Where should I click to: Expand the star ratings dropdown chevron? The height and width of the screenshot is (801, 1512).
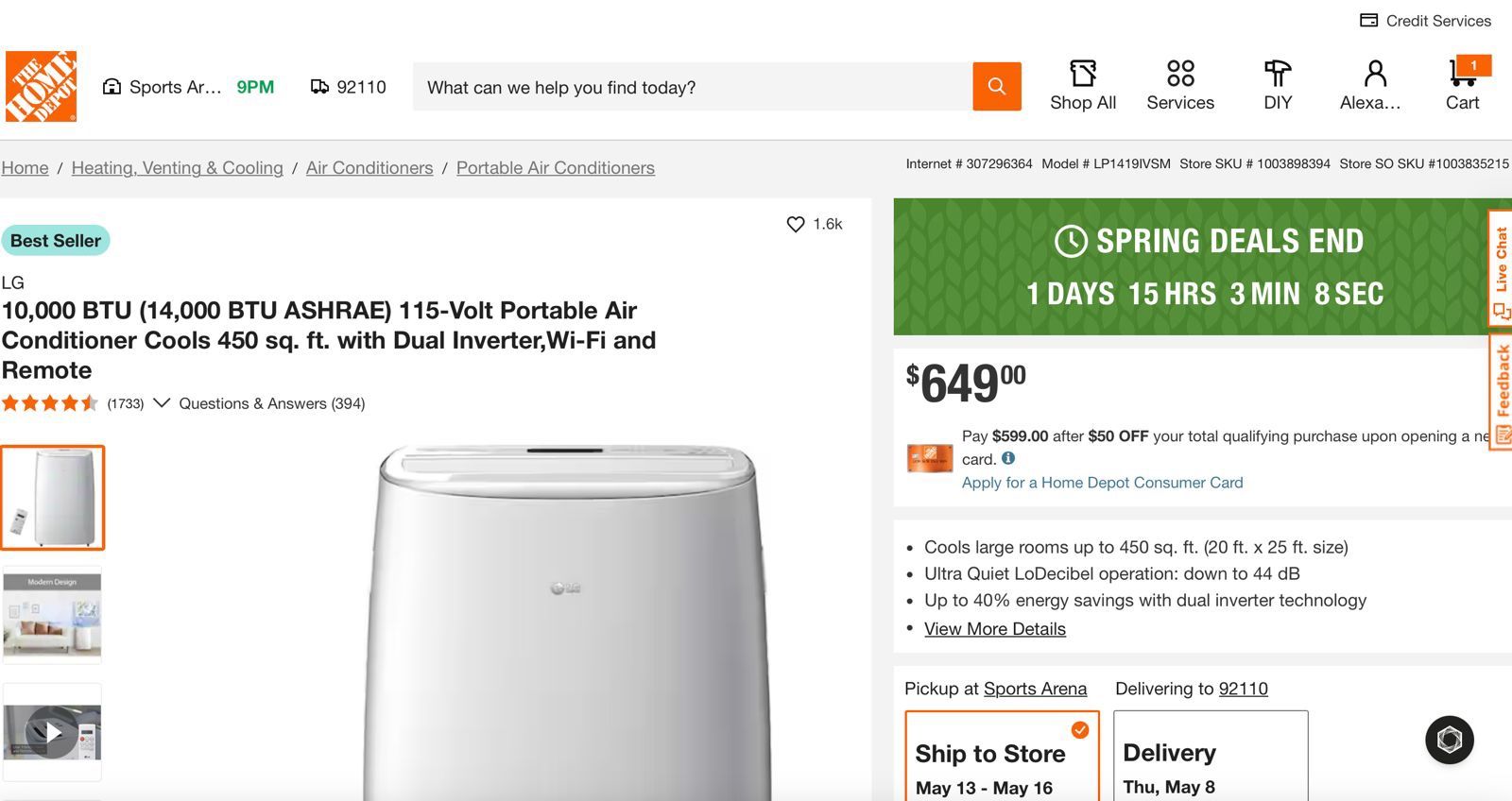tap(162, 403)
